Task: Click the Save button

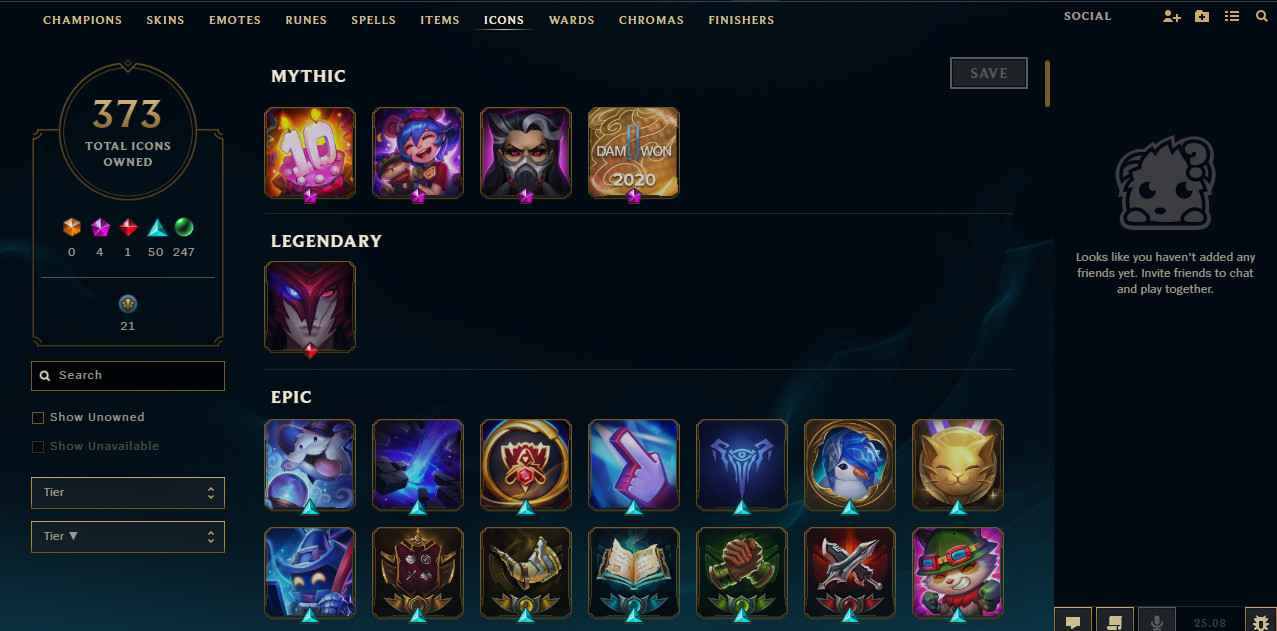Action: coord(988,73)
